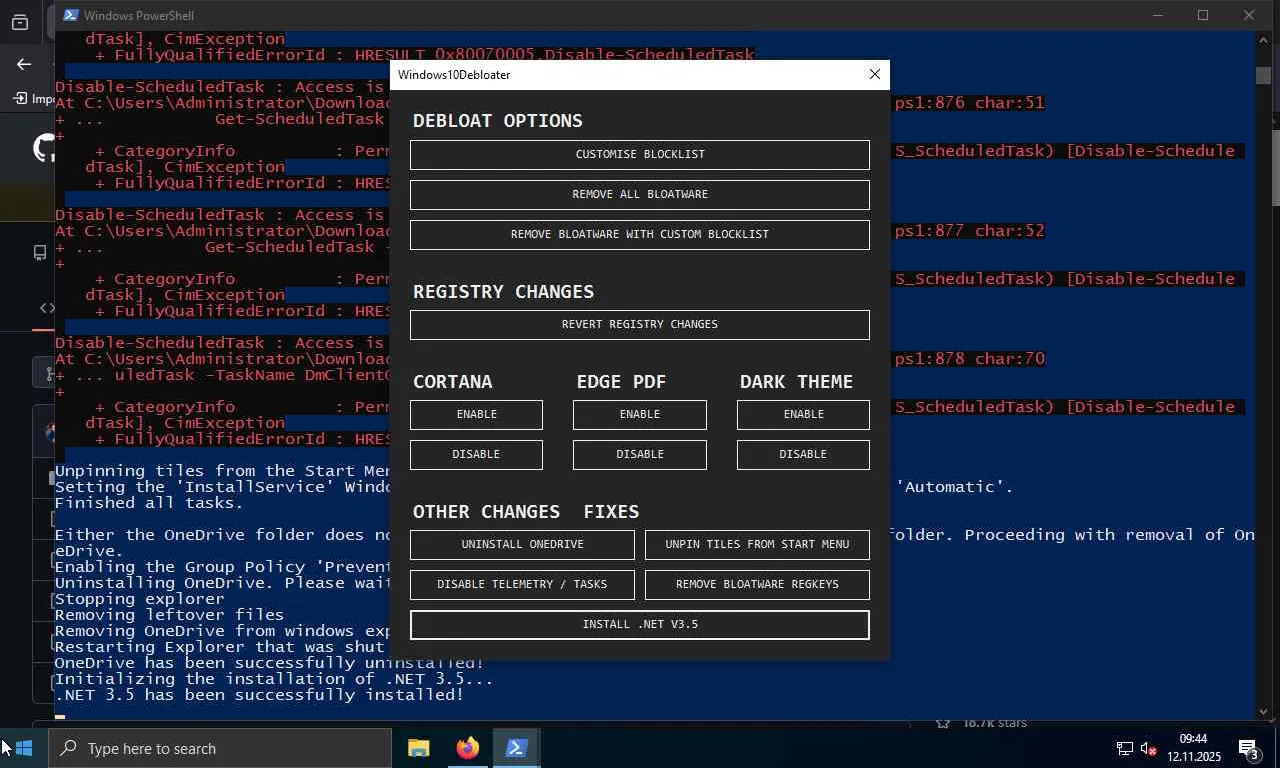The width and height of the screenshot is (1280, 768).
Task: Remove bloatware regkeys
Action: (x=757, y=584)
